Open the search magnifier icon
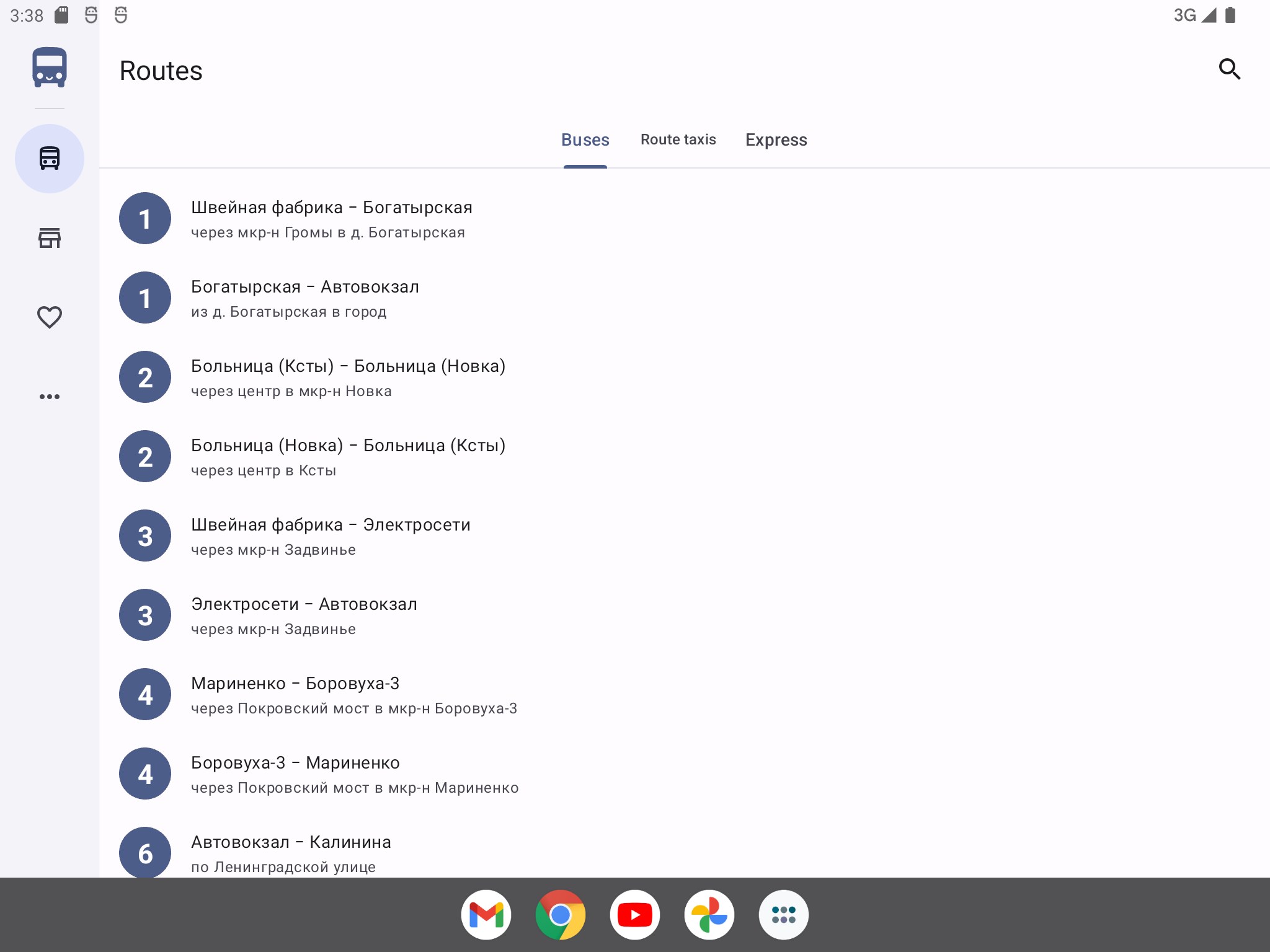Image resolution: width=1270 pixels, height=952 pixels. tap(1229, 69)
